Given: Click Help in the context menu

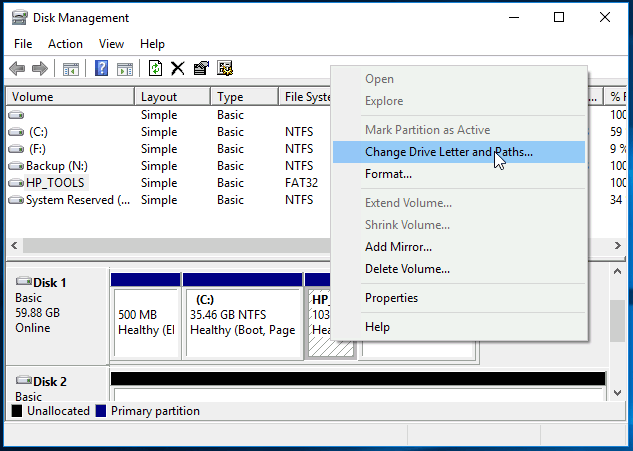Looking at the screenshot, I should (459, 327).
